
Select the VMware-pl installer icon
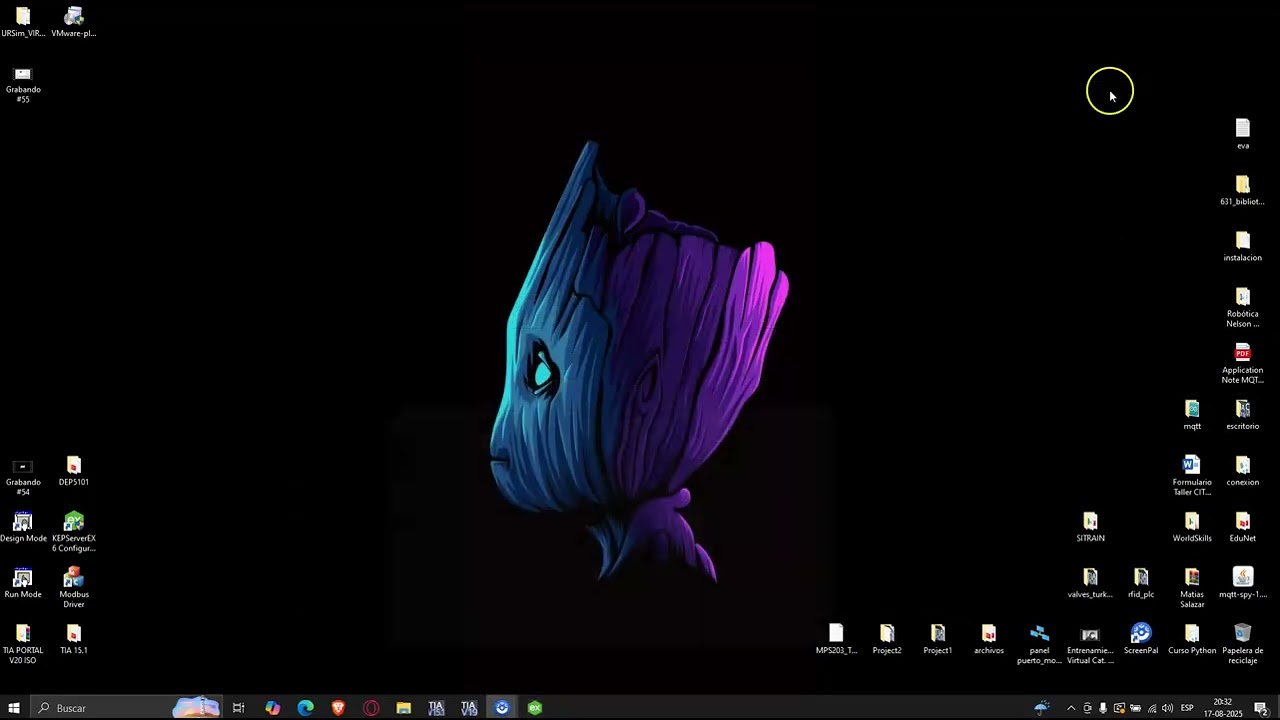click(74, 23)
